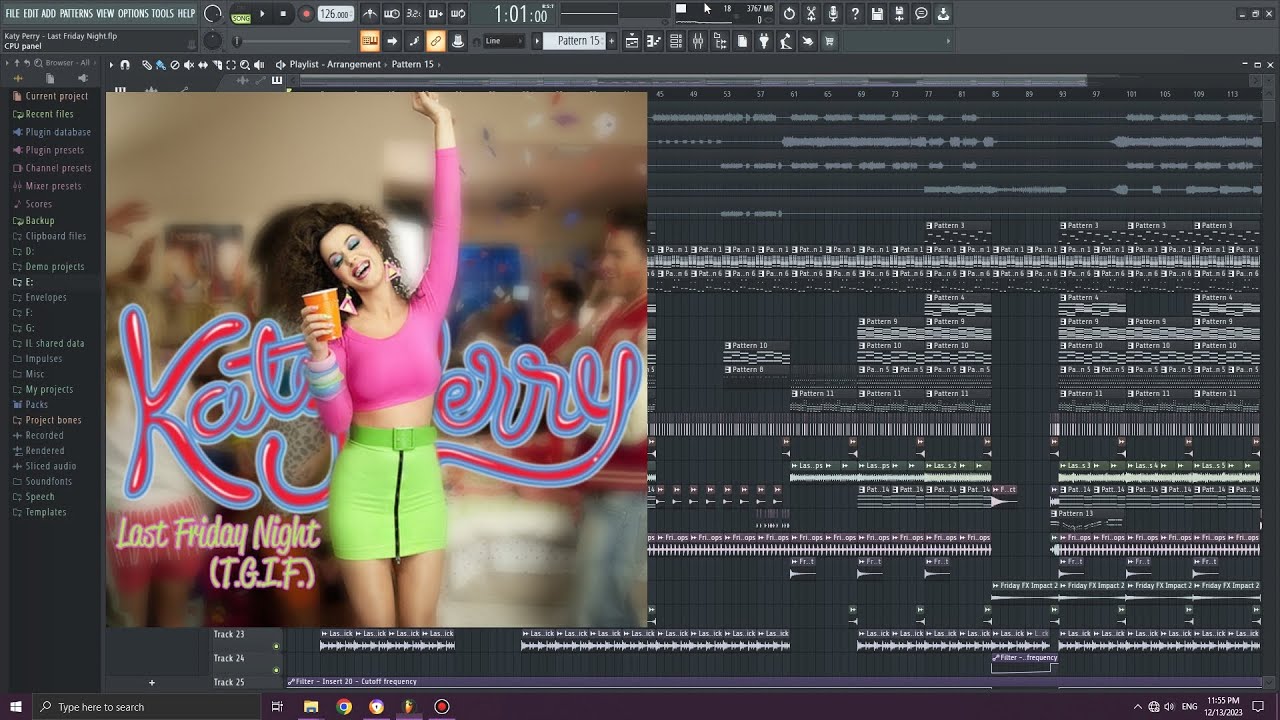Click the plus button beside Pattern 15

(612, 41)
